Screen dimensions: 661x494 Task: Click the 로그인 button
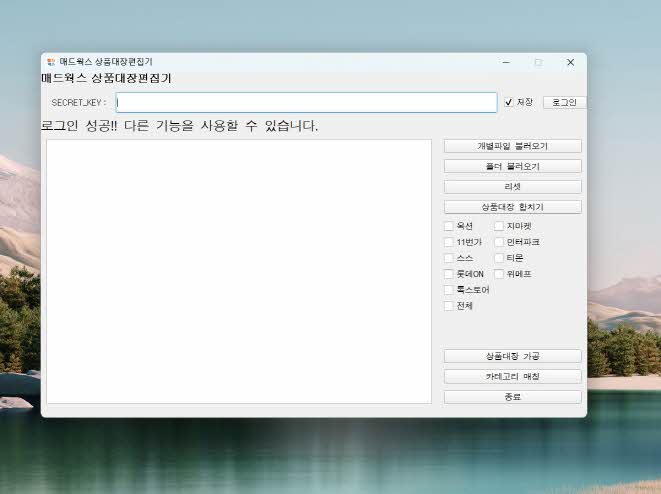564,102
